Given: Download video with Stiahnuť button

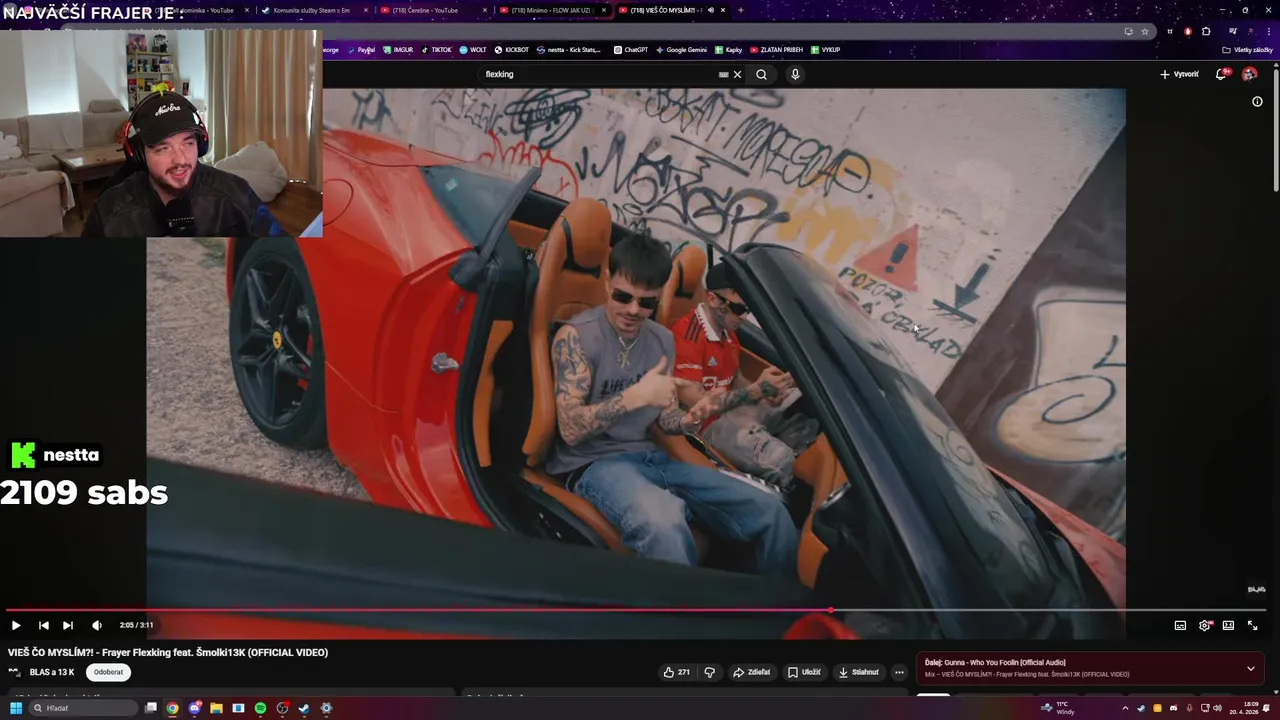Looking at the screenshot, I should [x=858, y=672].
